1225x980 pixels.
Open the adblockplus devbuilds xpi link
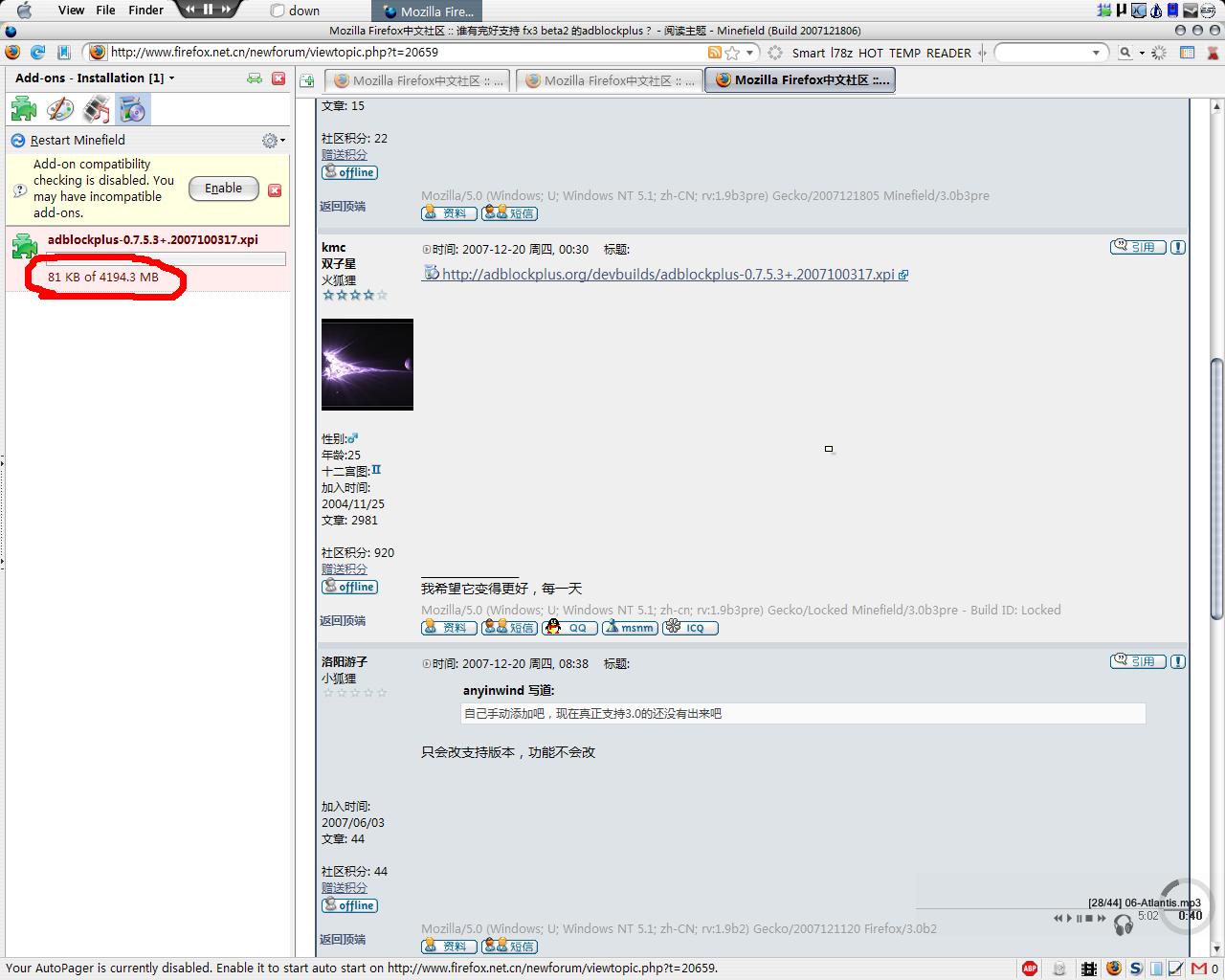click(668, 275)
